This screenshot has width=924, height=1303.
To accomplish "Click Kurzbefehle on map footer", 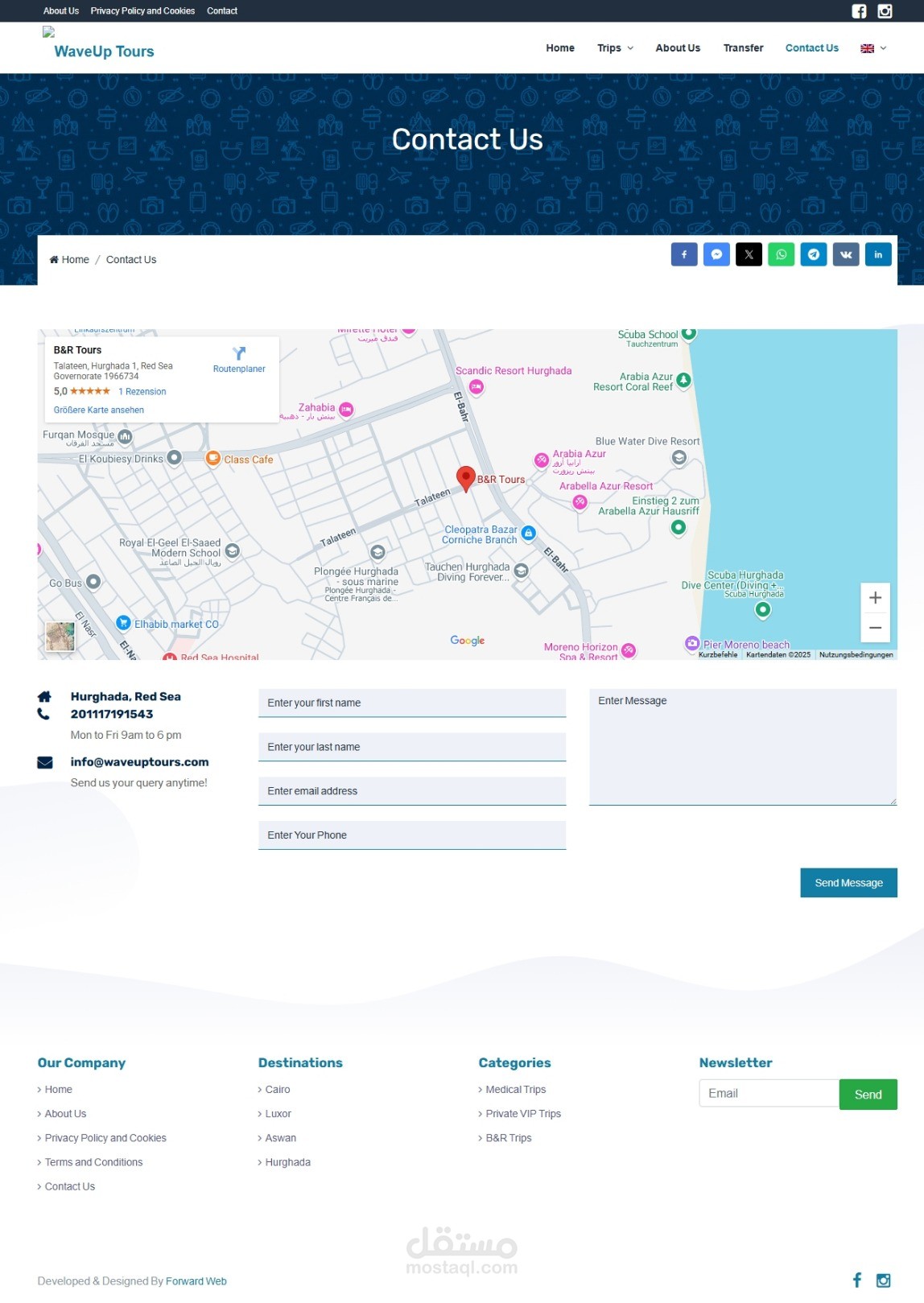I will click(x=718, y=655).
